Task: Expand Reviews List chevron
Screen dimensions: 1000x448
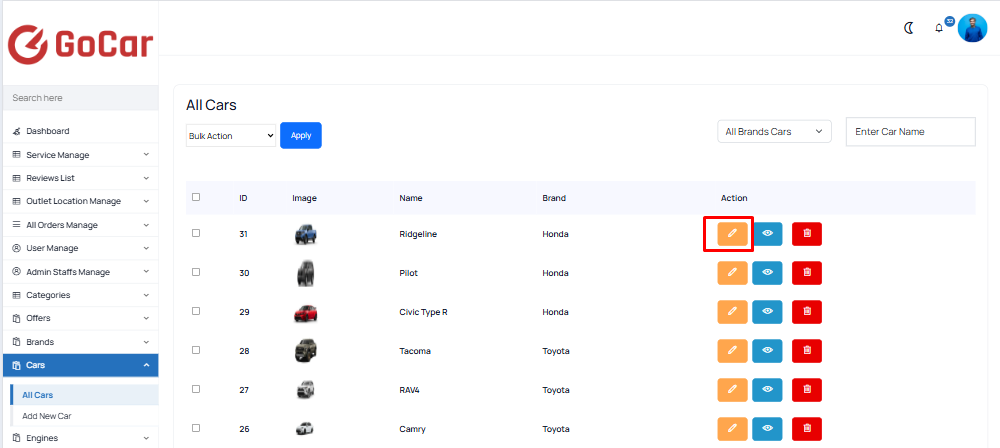Action: click(146, 178)
